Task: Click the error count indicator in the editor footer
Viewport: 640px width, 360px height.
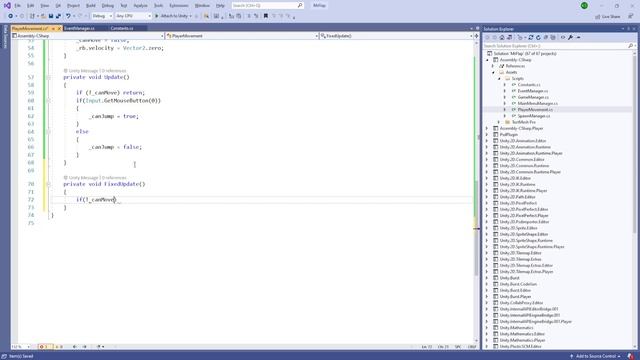Action: pyautogui.click(x=45, y=347)
